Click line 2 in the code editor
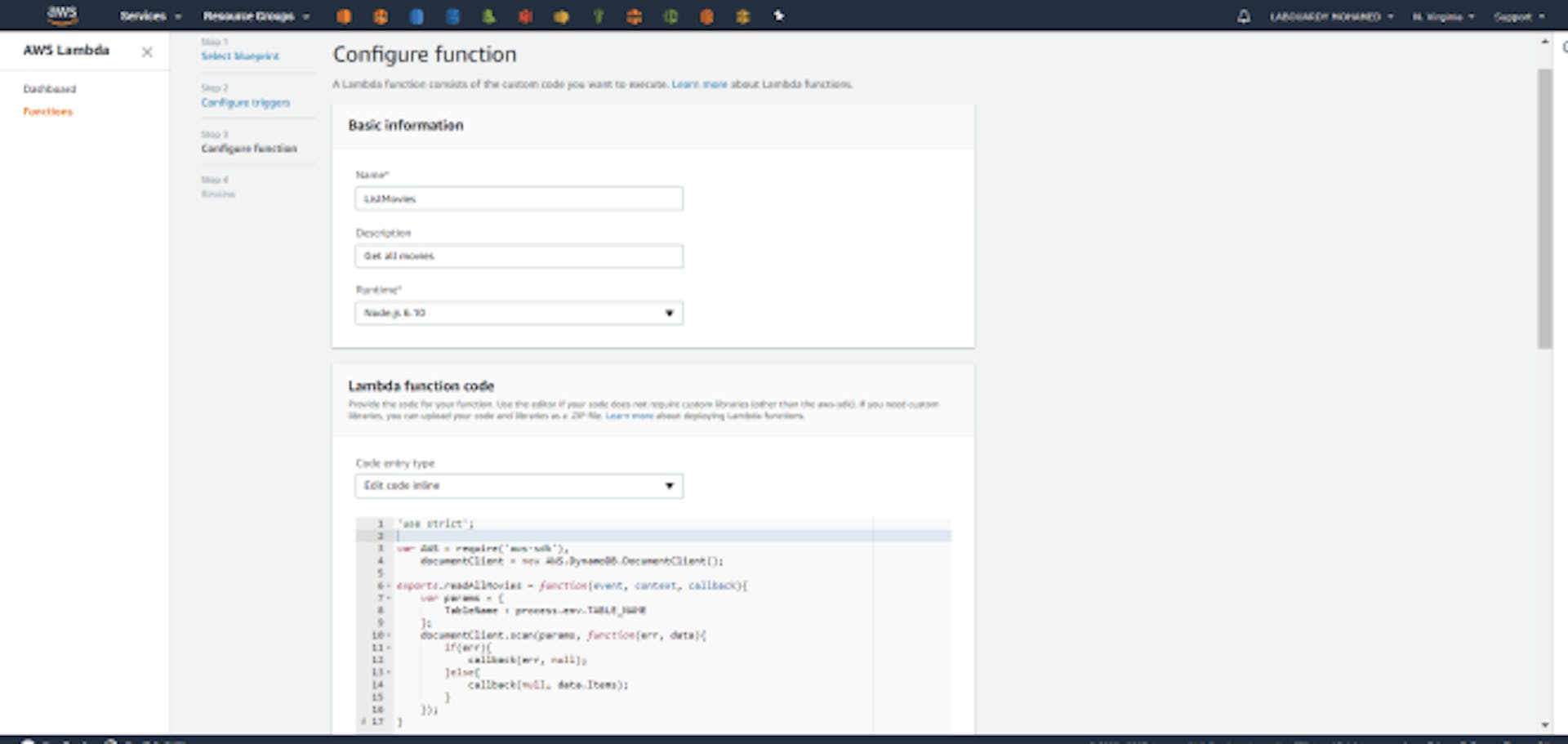This screenshot has width=1568, height=744. (673, 536)
